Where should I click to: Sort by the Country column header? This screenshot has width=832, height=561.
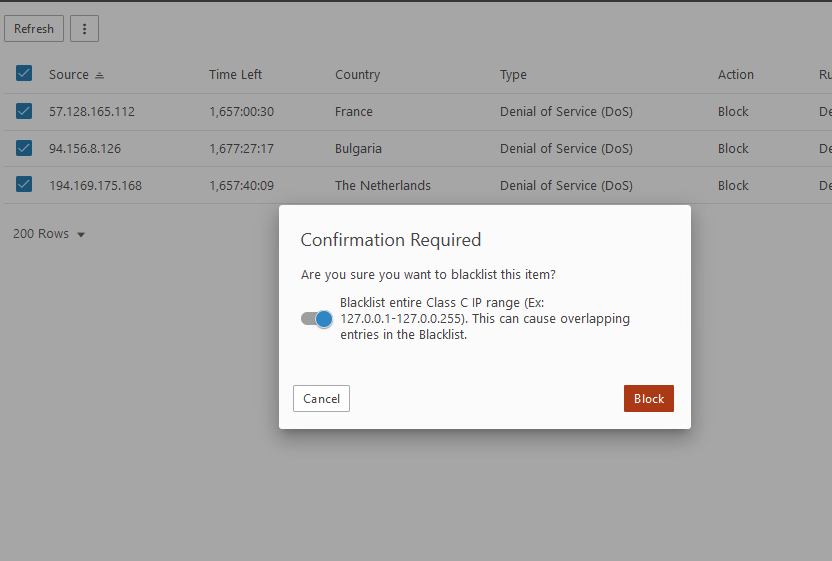tap(357, 75)
